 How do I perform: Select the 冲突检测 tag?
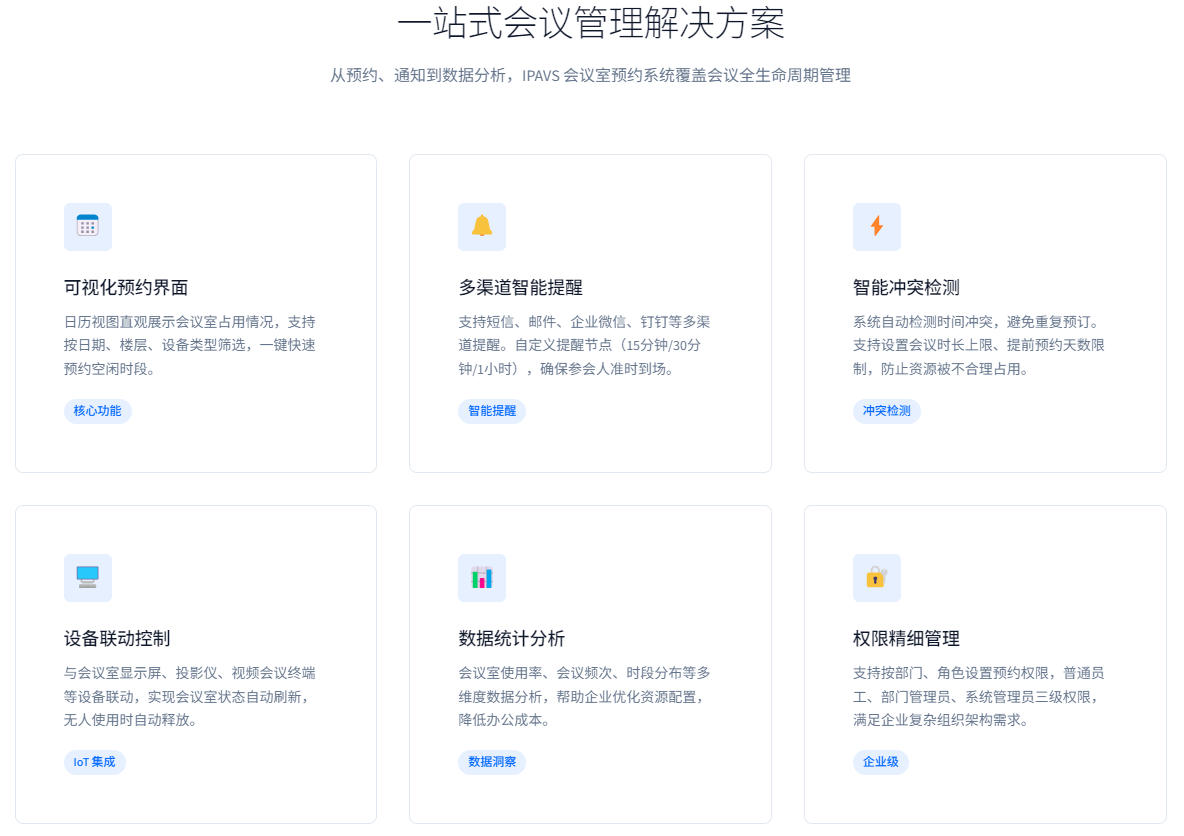point(886,411)
